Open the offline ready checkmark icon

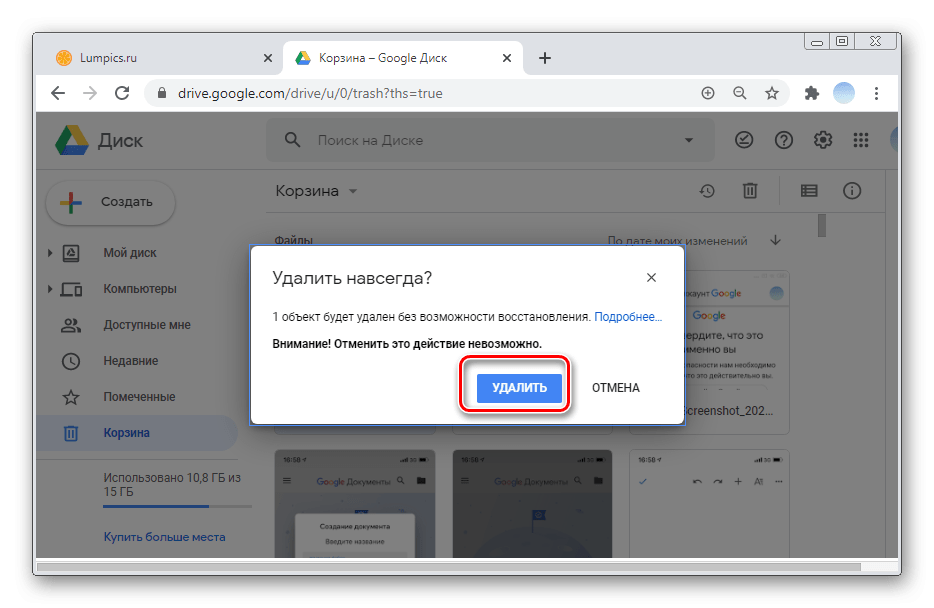click(x=744, y=140)
